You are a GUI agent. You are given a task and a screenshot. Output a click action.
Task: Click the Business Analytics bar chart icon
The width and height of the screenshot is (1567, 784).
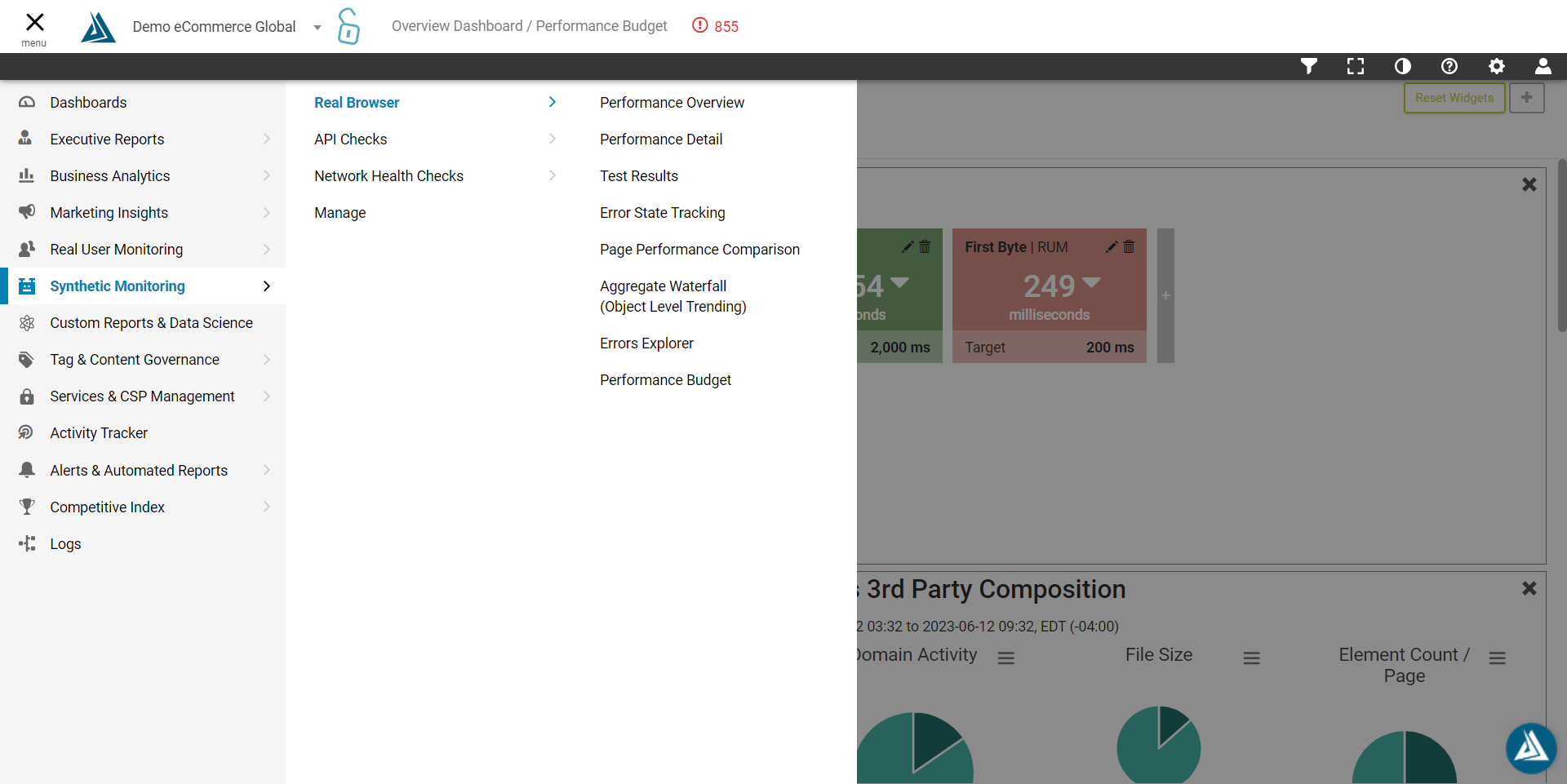(26, 175)
